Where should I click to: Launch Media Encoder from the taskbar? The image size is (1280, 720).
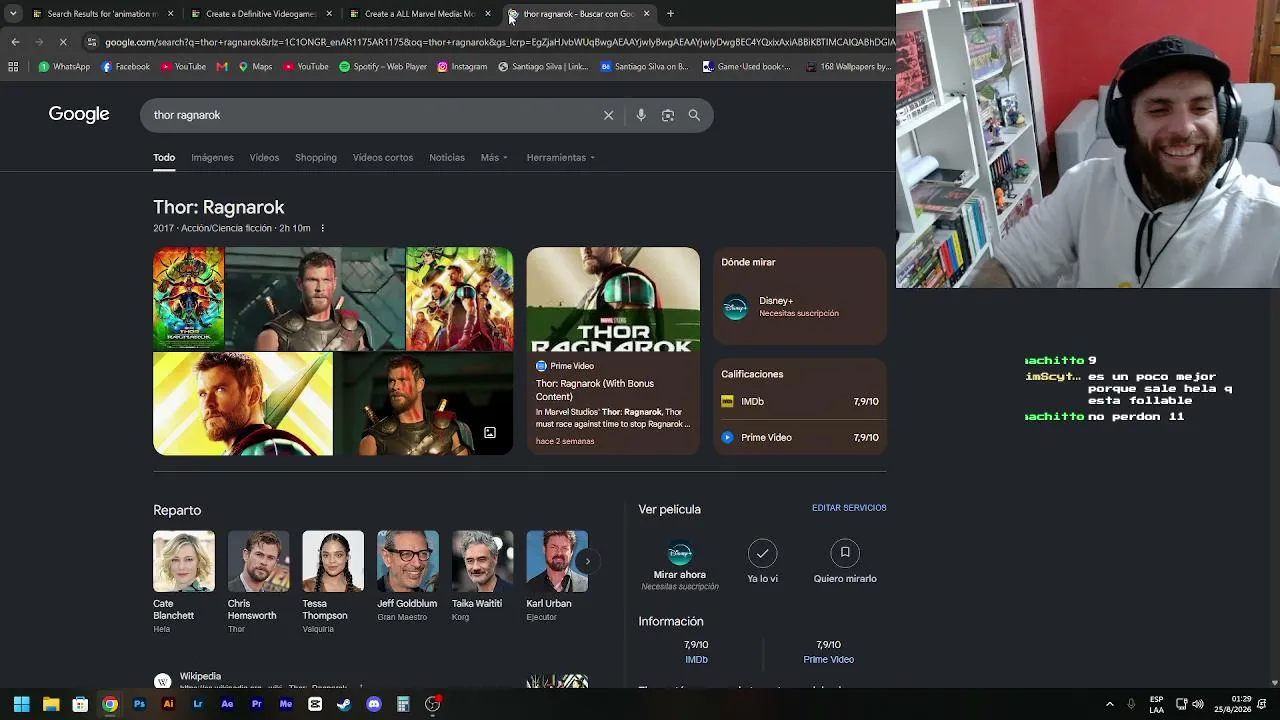286,704
